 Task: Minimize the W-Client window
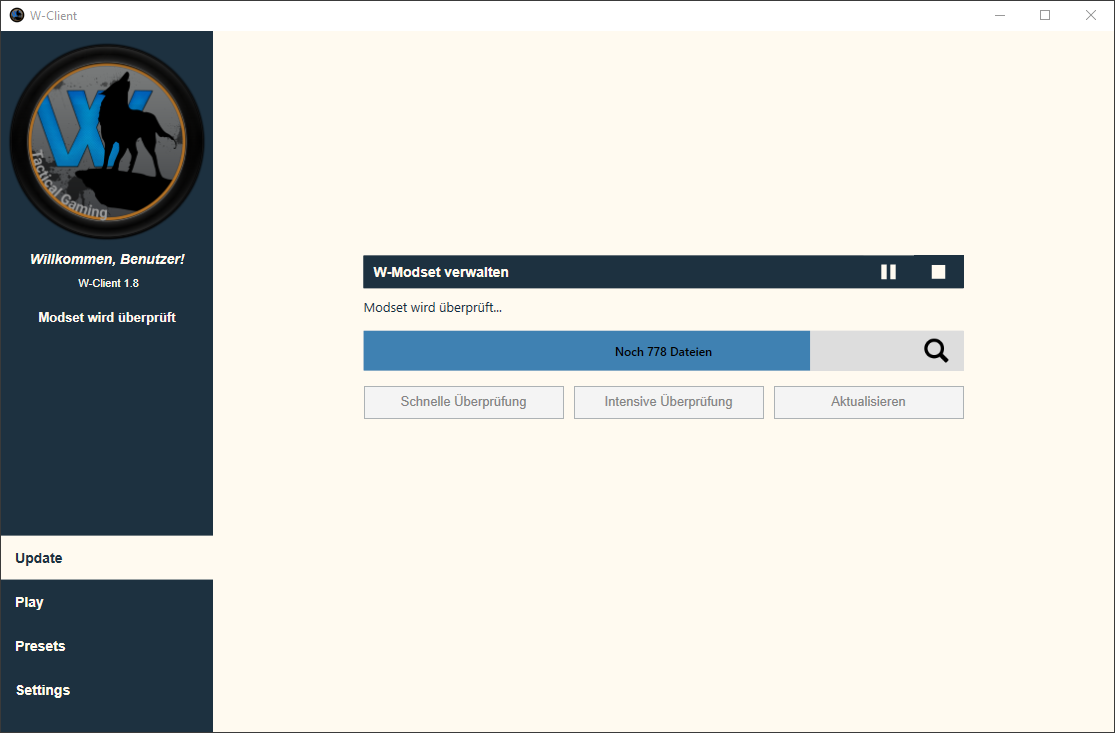(x=999, y=15)
